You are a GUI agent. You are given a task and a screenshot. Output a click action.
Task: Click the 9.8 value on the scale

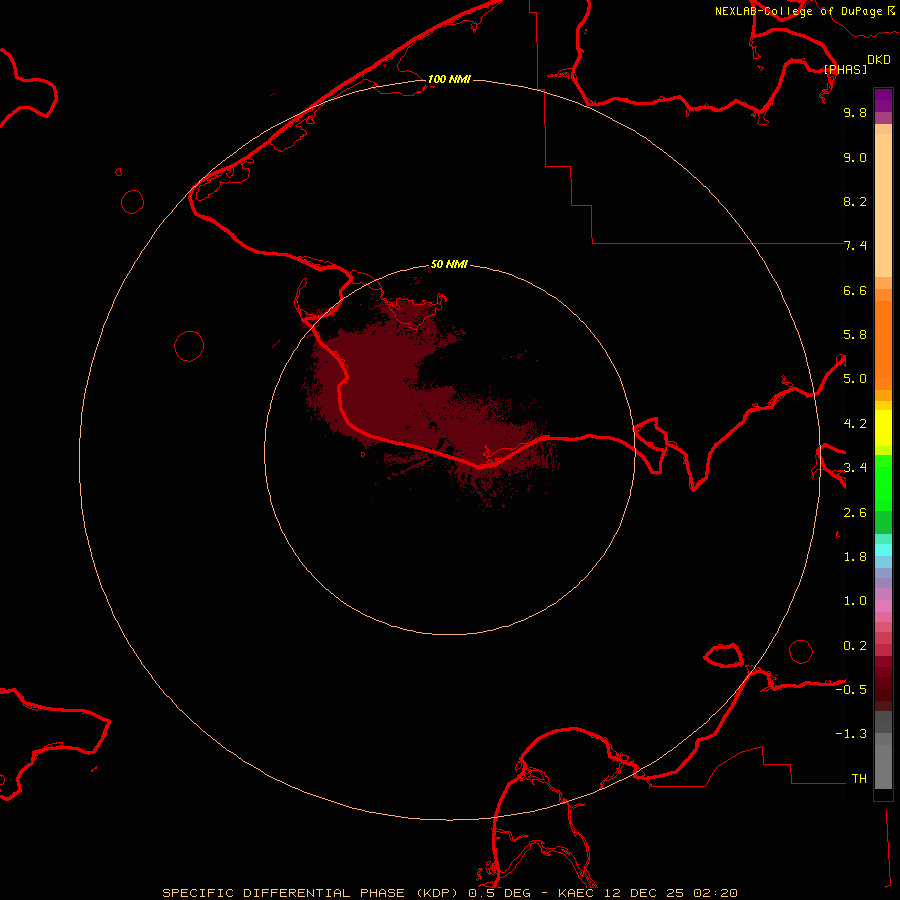pos(854,113)
